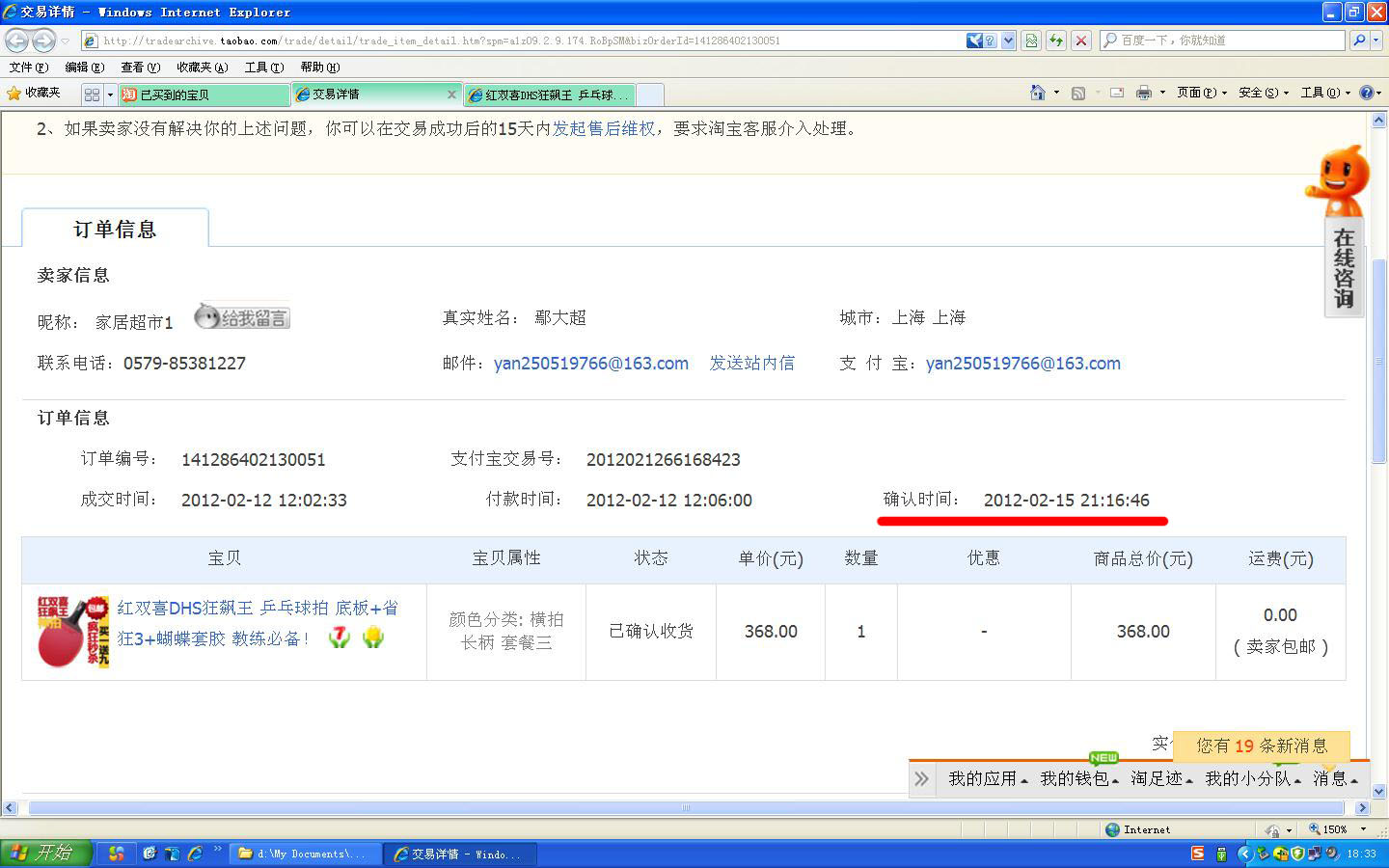Expand 我的钱包 on the Taobao bar
This screenshot has height=868, width=1389.
coord(1079,778)
